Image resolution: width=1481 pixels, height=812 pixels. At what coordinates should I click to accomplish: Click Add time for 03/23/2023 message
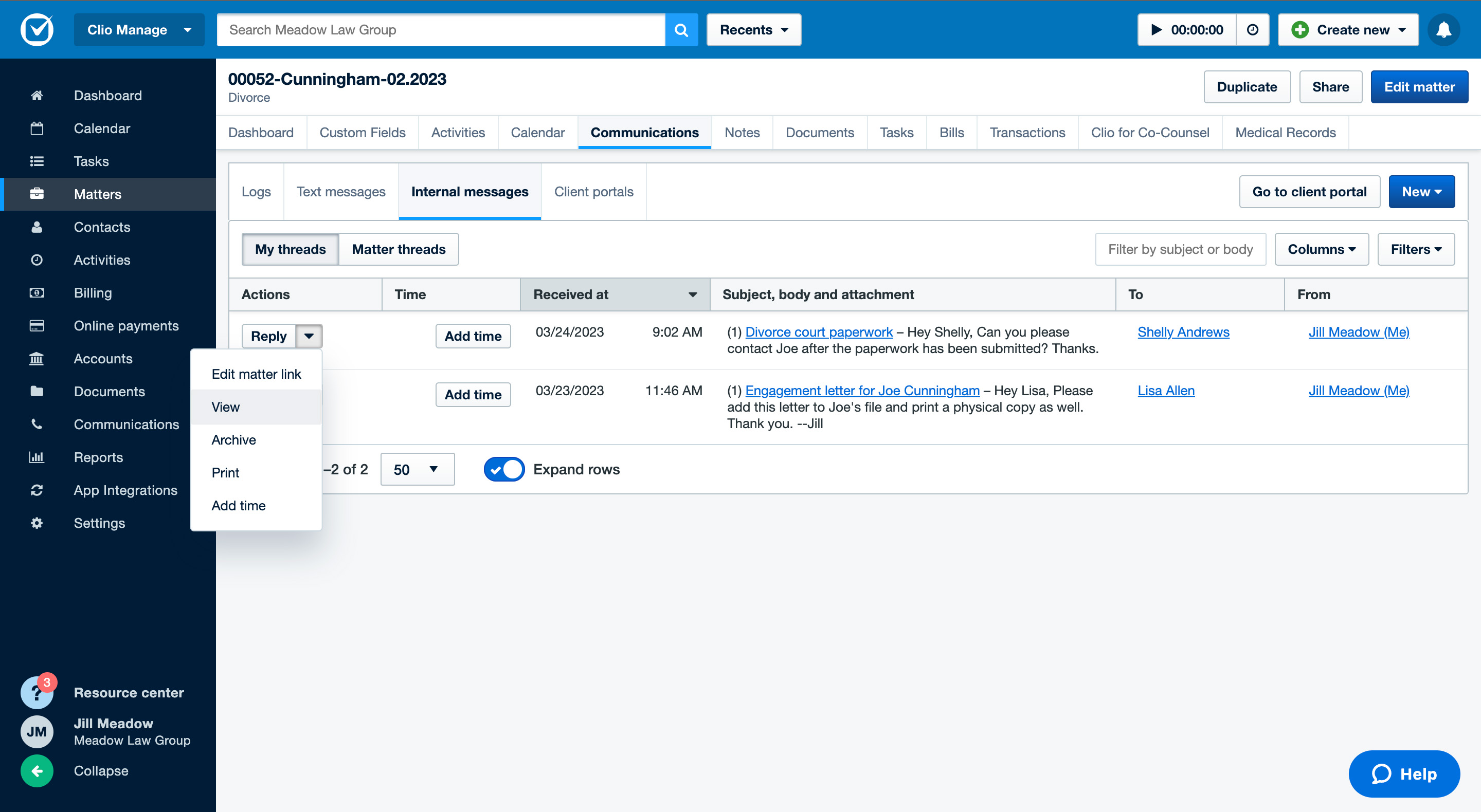tap(473, 395)
